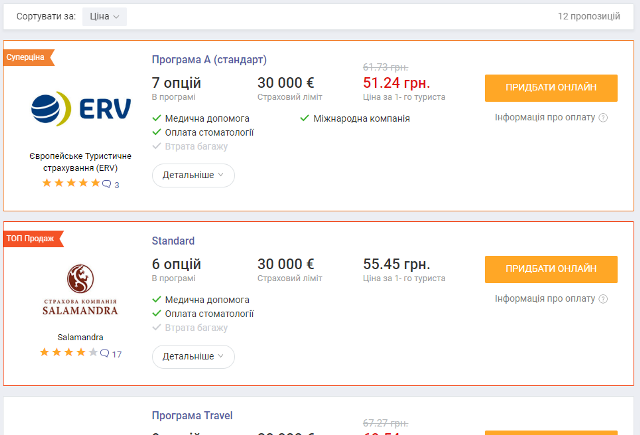The image size is (640, 435).
Task: Click payment info help icon for ERV
Action: point(603,118)
